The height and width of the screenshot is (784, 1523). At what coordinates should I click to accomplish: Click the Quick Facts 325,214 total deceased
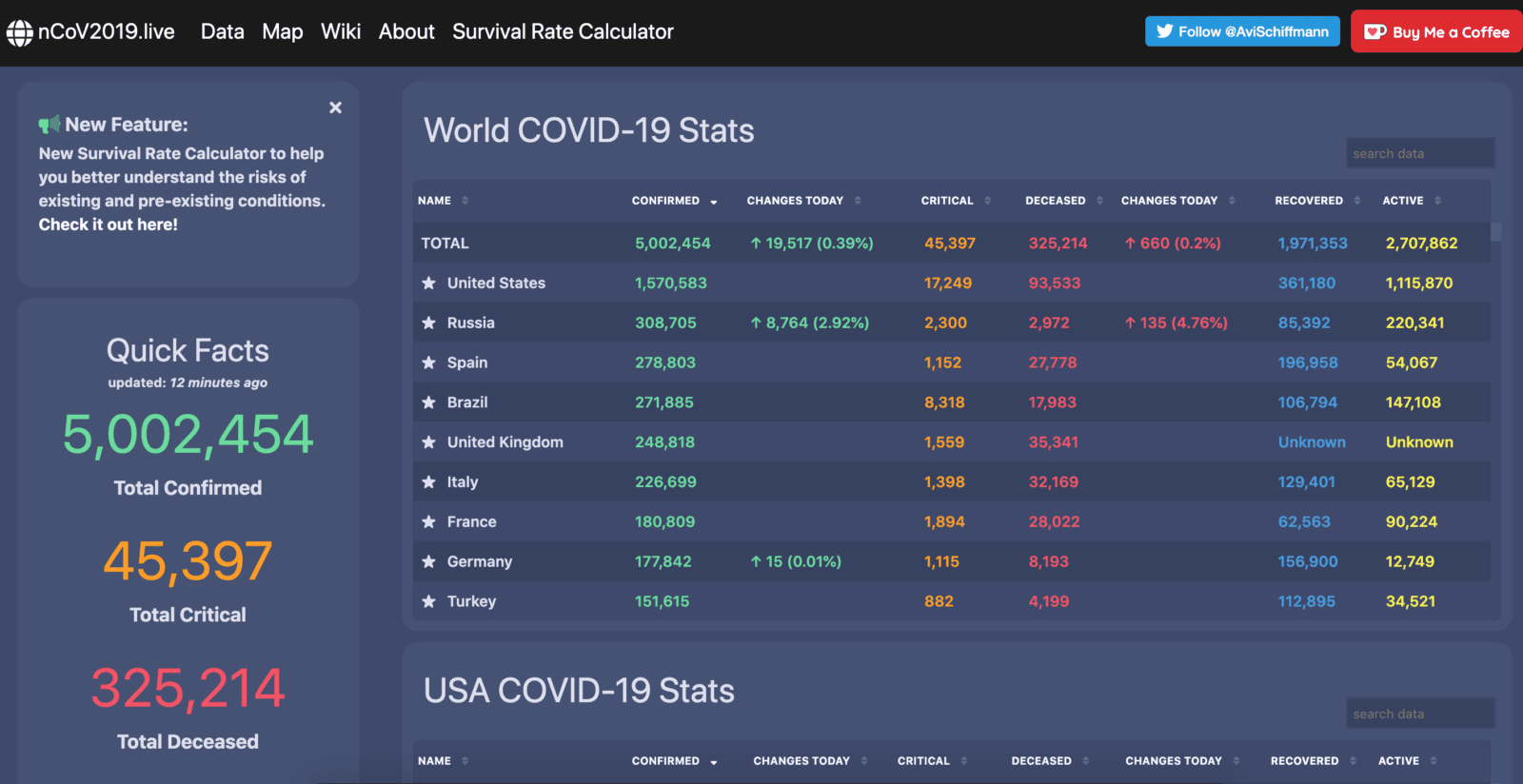pos(188,688)
